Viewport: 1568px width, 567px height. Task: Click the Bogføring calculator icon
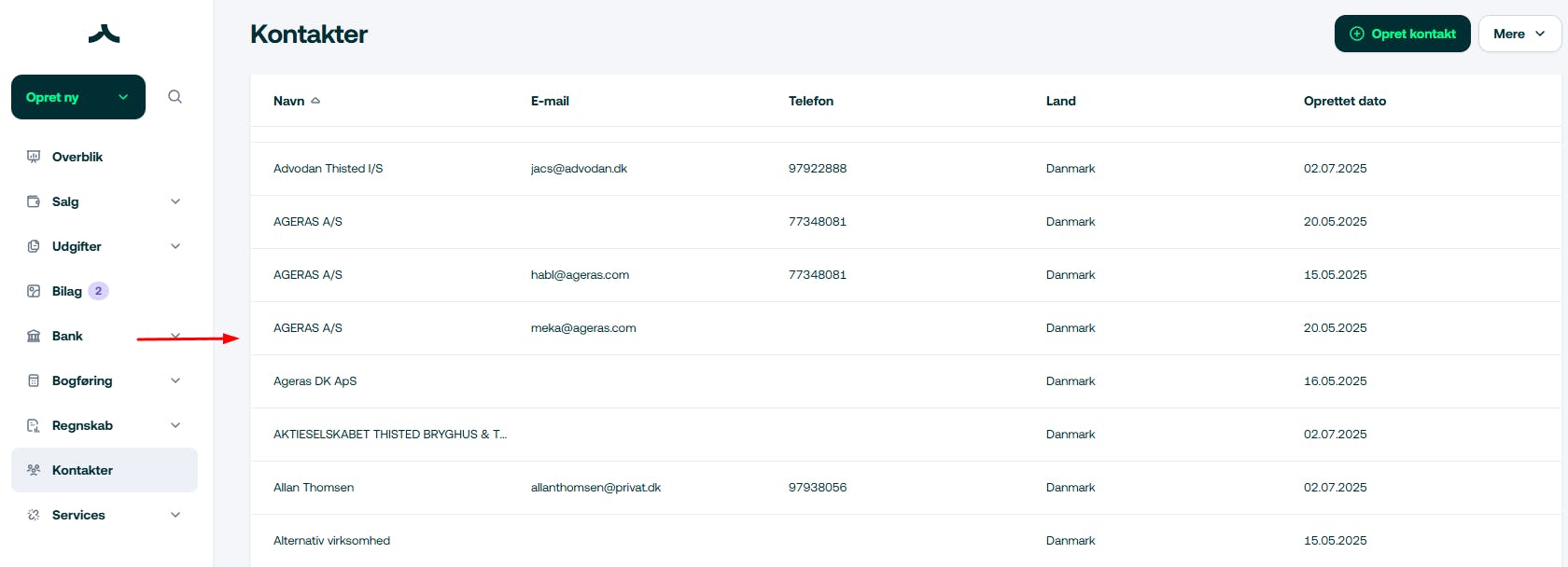point(34,380)
